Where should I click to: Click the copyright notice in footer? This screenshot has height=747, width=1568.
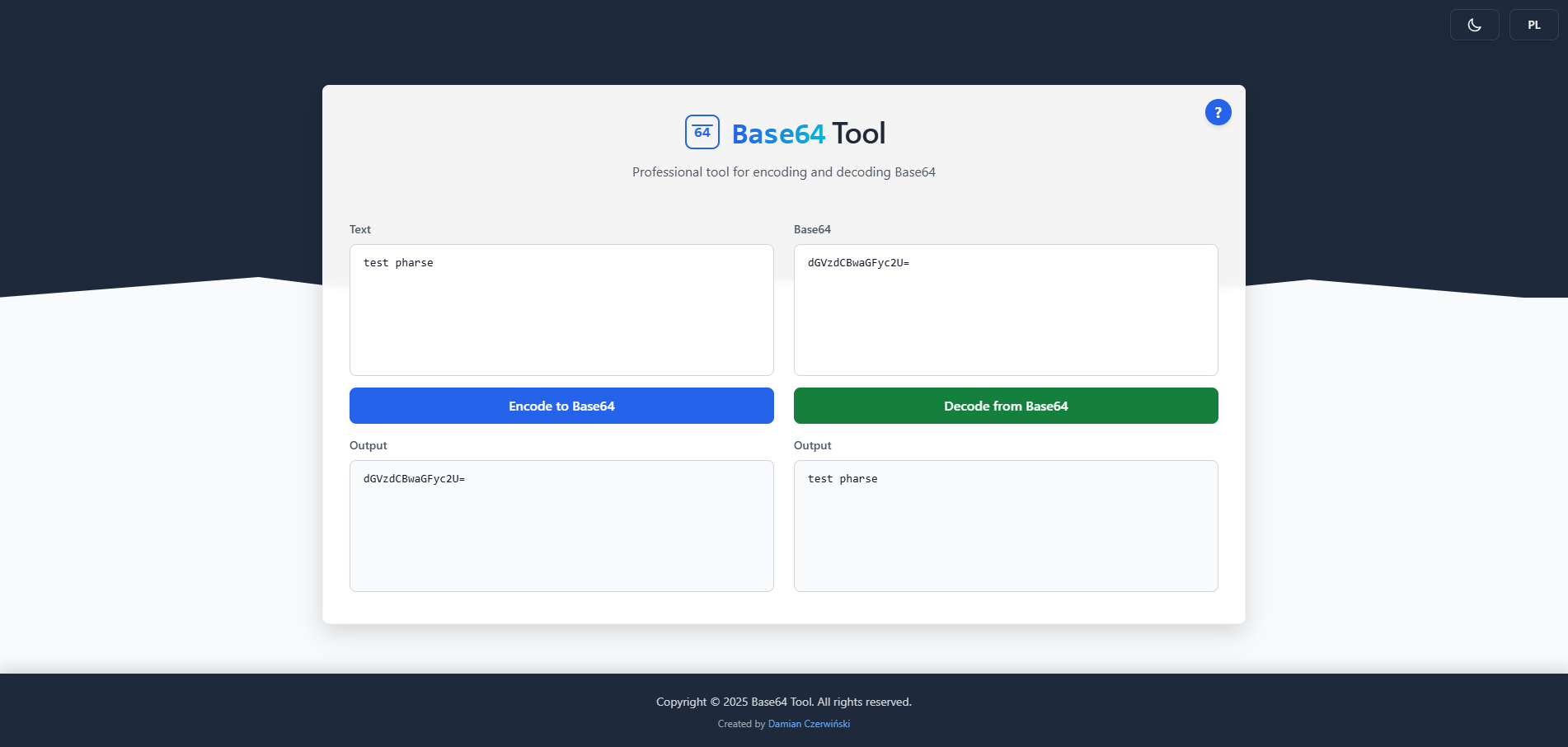click(x=783, y=702)
